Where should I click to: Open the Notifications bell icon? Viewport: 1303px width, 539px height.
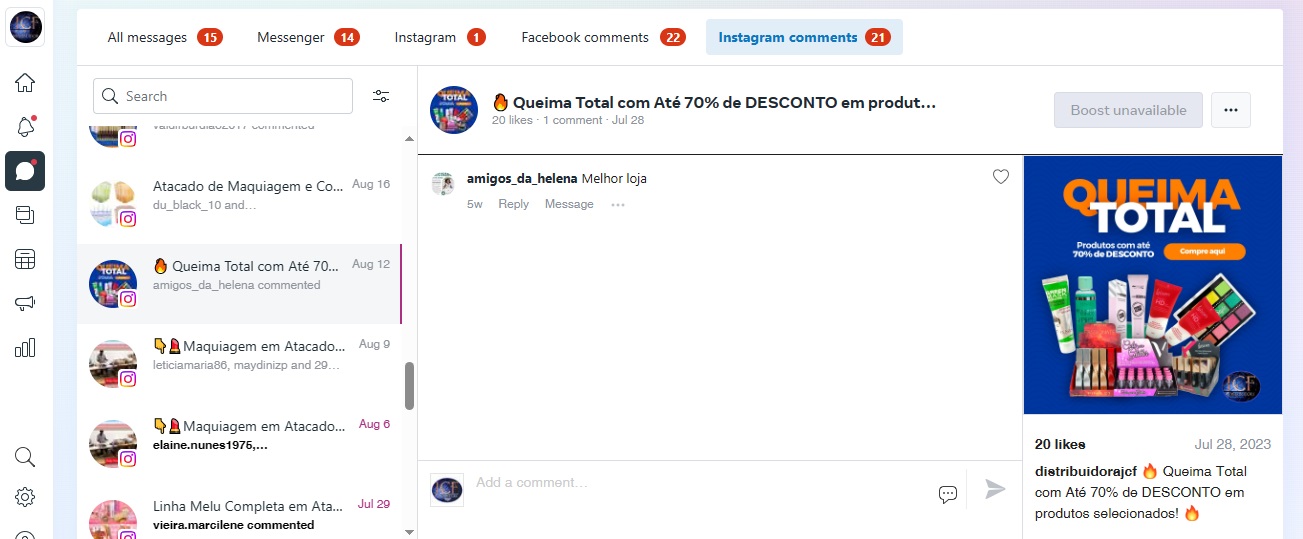[x=25, y=127]
